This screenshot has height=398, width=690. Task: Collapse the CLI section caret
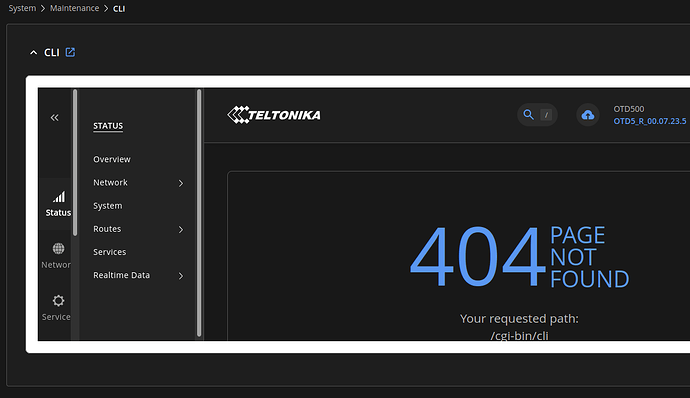(33, 53)
